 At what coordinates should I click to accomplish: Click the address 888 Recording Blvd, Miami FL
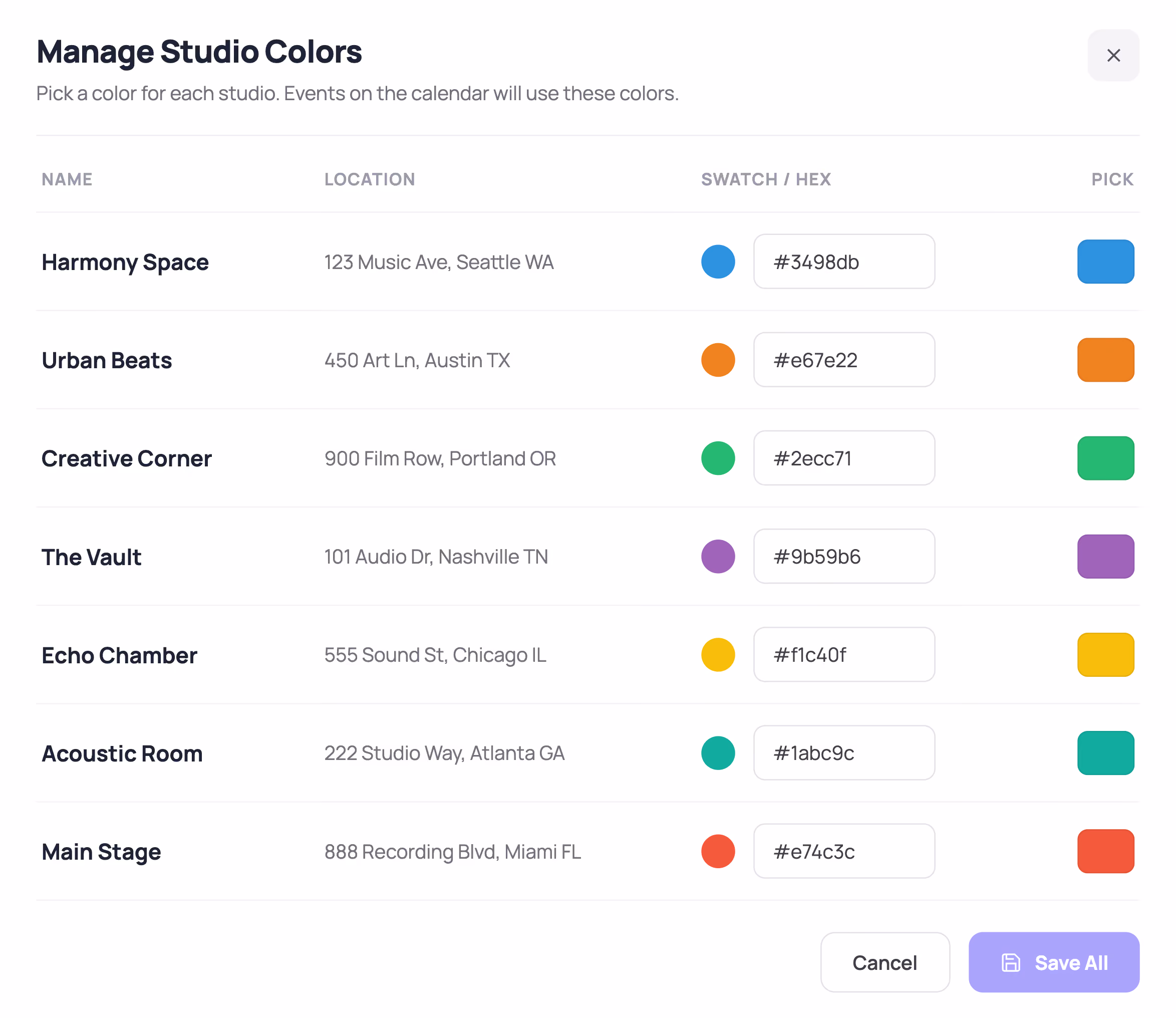(x=453, y=852)
